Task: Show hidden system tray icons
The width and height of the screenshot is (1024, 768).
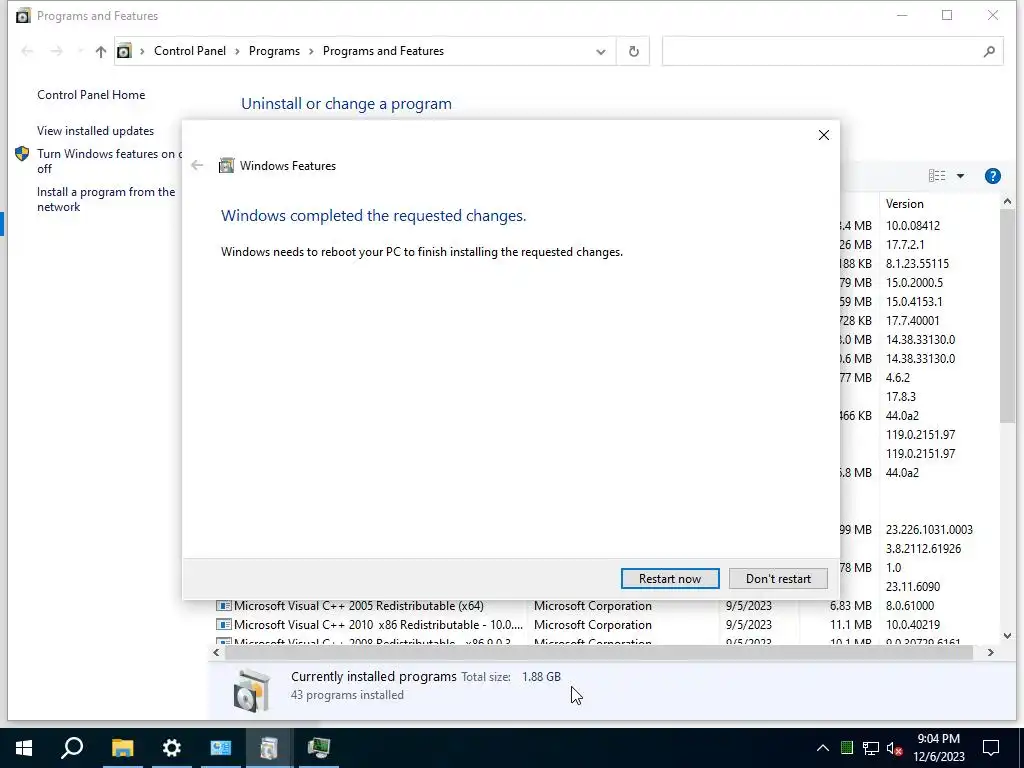Action: tap(822, 748)
